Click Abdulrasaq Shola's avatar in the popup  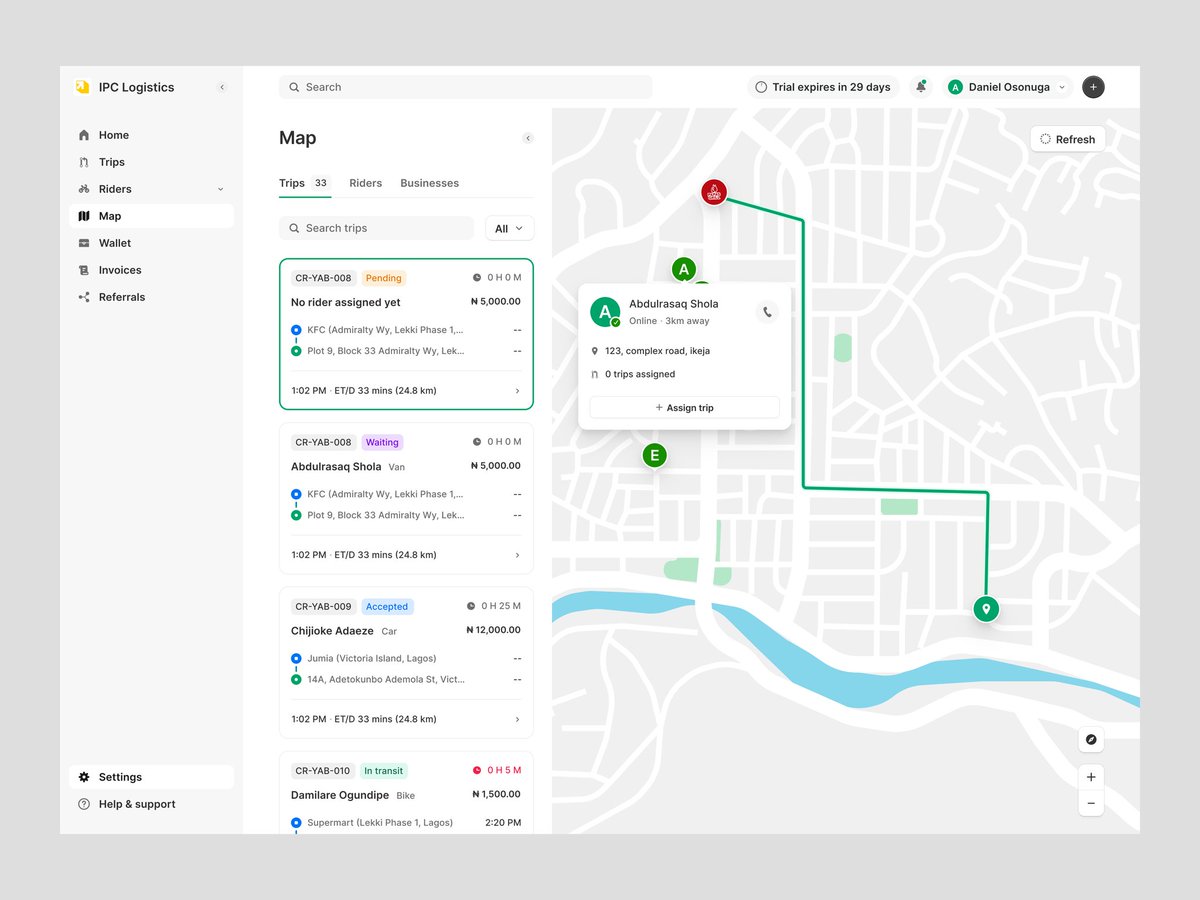605,312
